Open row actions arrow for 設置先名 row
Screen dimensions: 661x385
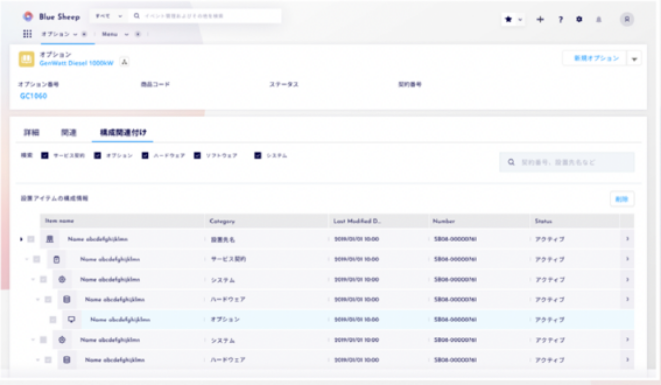coord(627,239)
